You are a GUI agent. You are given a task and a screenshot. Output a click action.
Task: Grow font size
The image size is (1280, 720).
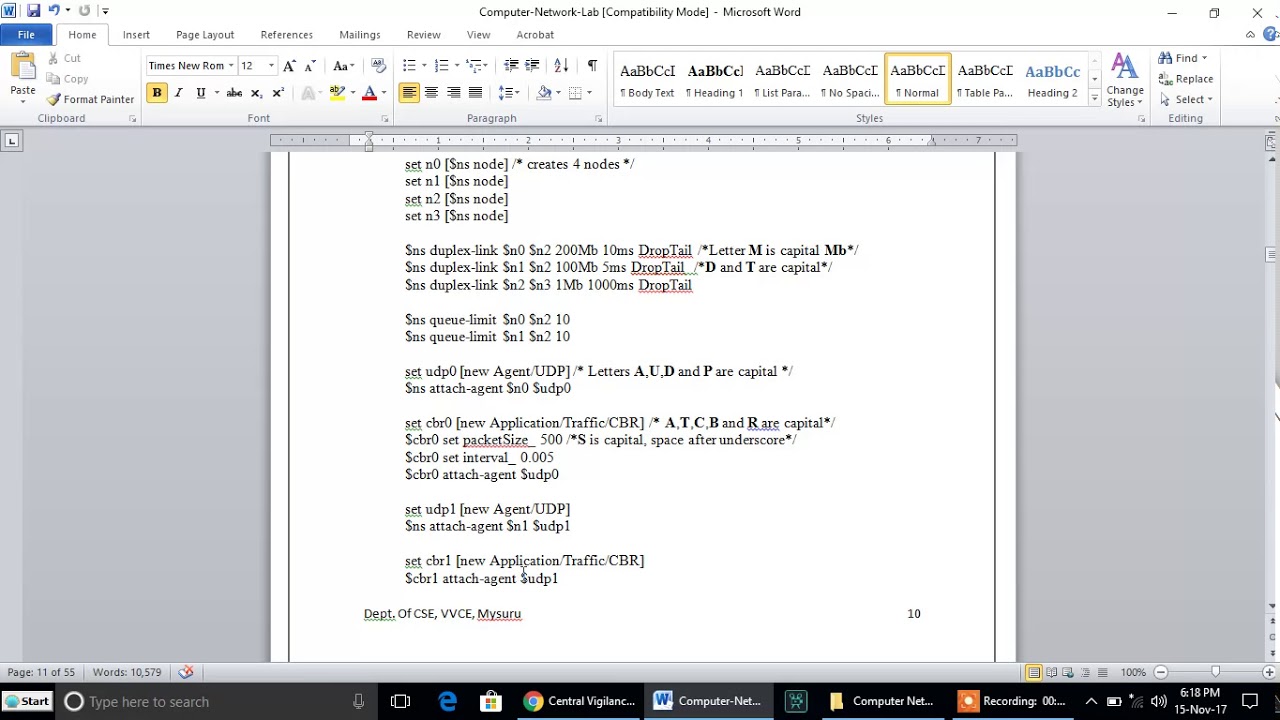point(289,66)
